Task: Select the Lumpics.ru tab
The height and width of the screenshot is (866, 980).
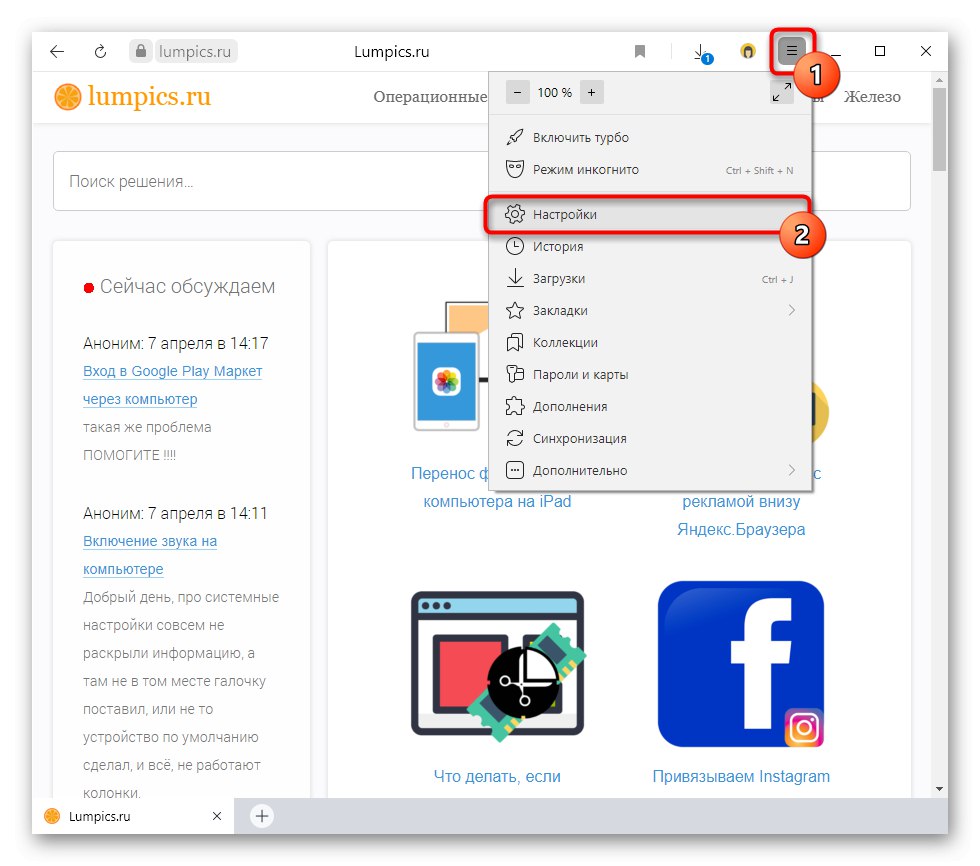Action: click(133, 816)
